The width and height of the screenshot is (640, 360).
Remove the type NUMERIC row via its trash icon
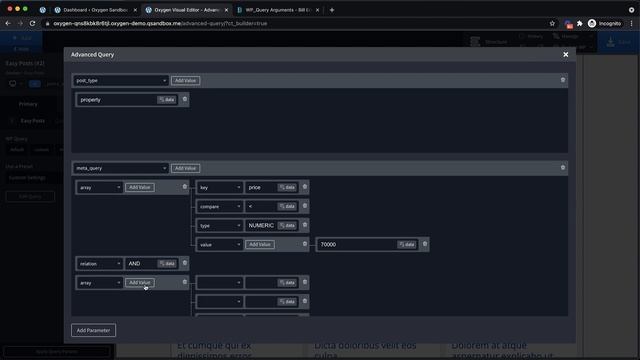(304, 225)
